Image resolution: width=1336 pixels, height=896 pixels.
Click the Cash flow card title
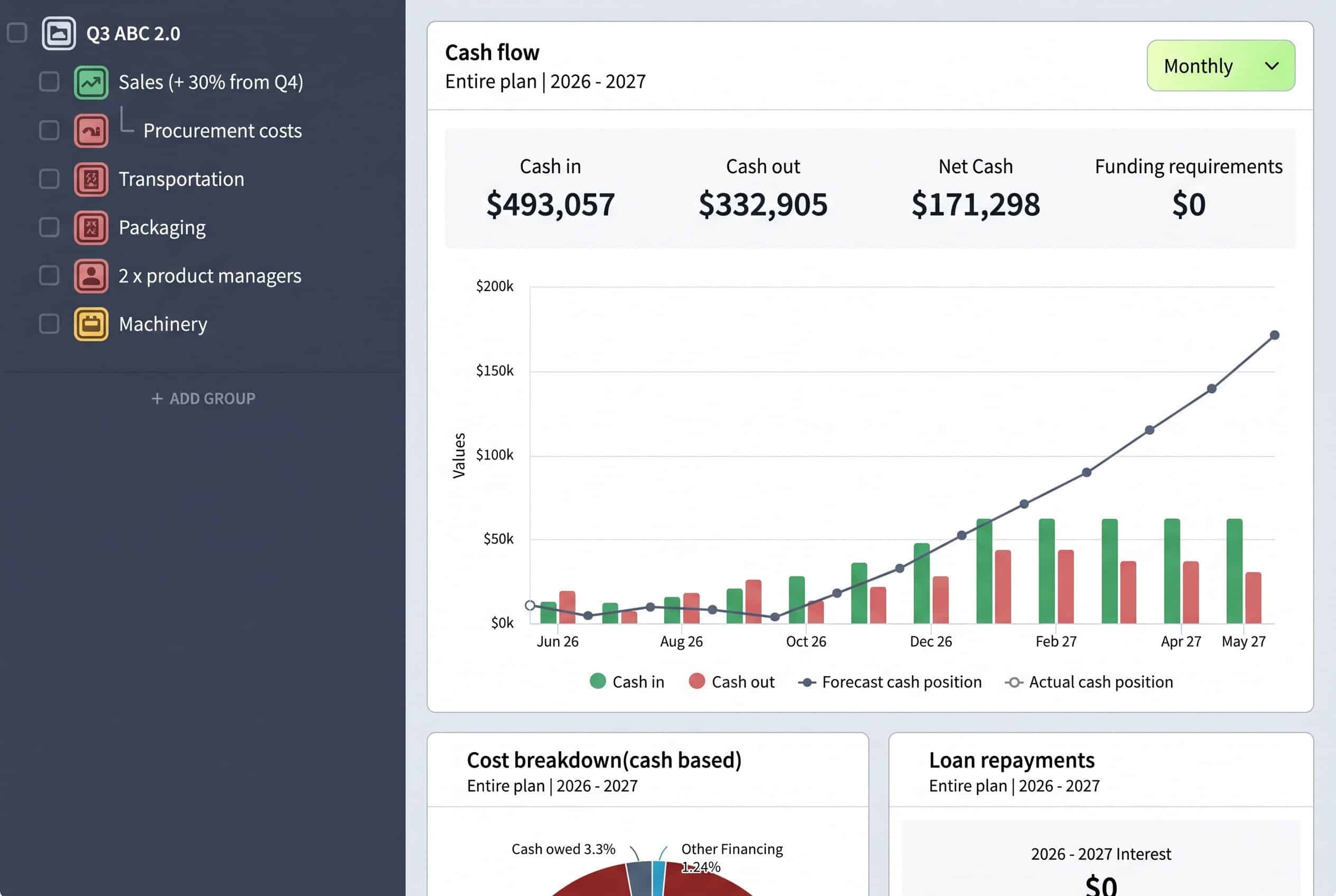pos(492,53)
